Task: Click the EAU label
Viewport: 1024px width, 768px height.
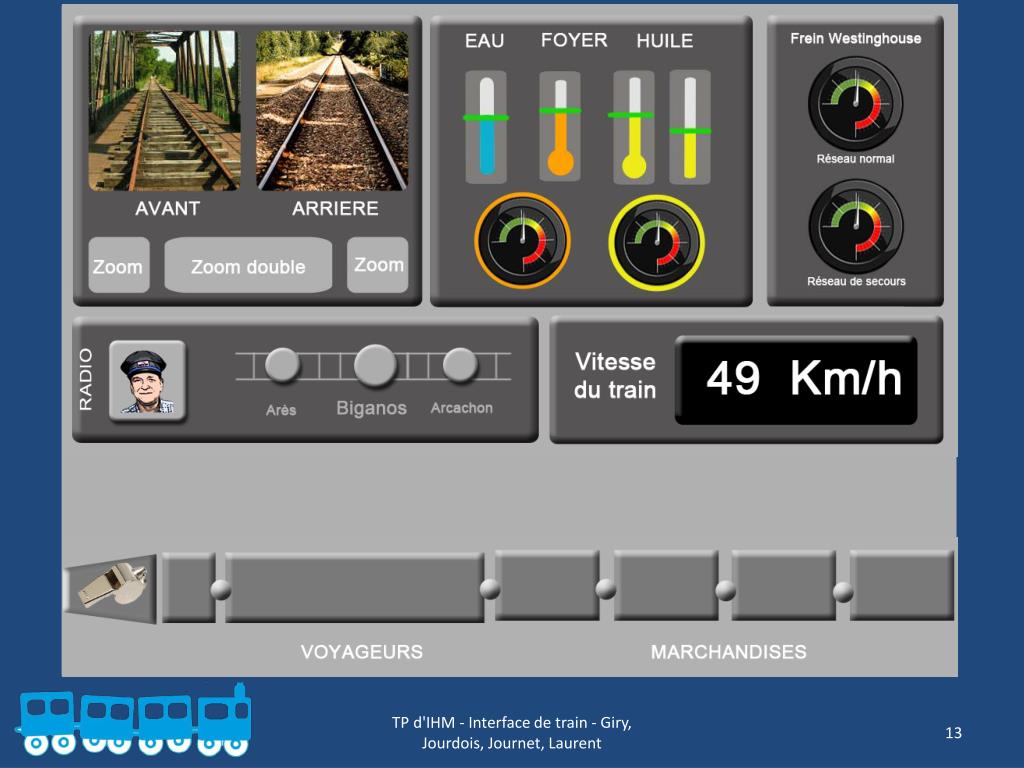Action: [485, 40]
